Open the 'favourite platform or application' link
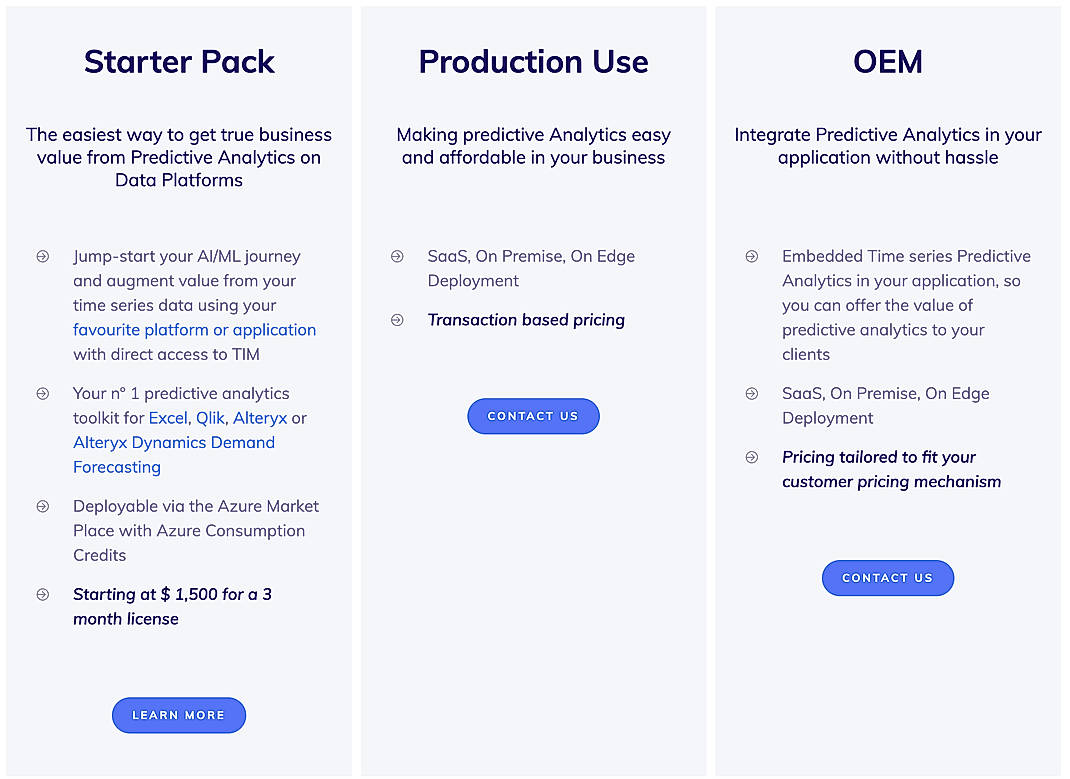The height and width of the screenshot is (779, 1070). tap(194, 329)
